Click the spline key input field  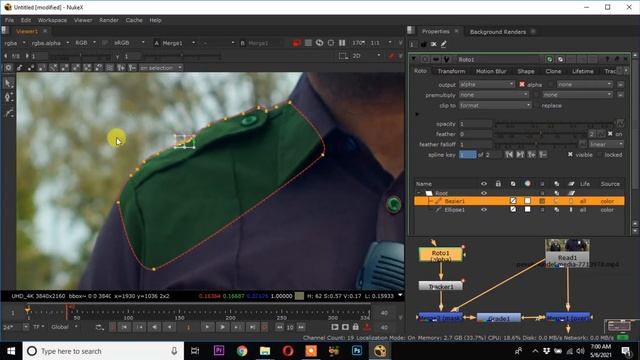[x=467, y=155]
